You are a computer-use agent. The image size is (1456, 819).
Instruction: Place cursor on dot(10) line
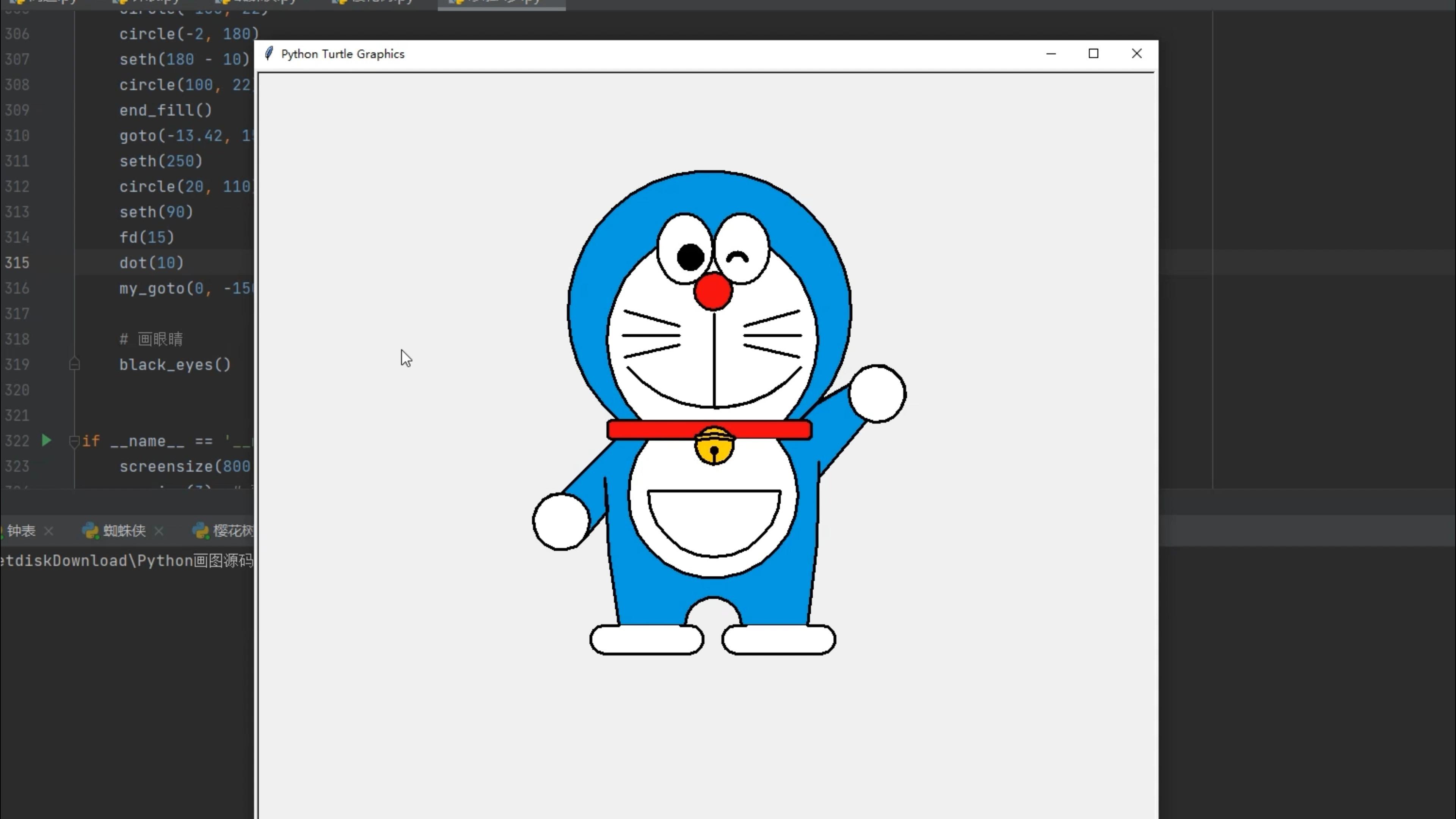coord(152,263)
